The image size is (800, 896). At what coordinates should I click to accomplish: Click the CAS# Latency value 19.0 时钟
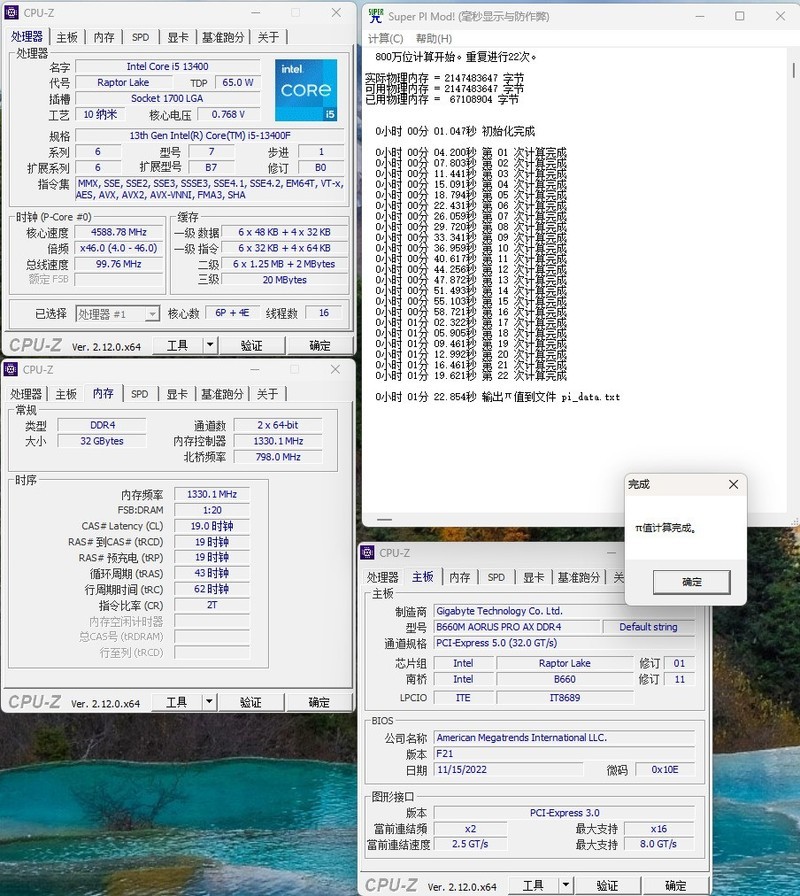[212, 526]
